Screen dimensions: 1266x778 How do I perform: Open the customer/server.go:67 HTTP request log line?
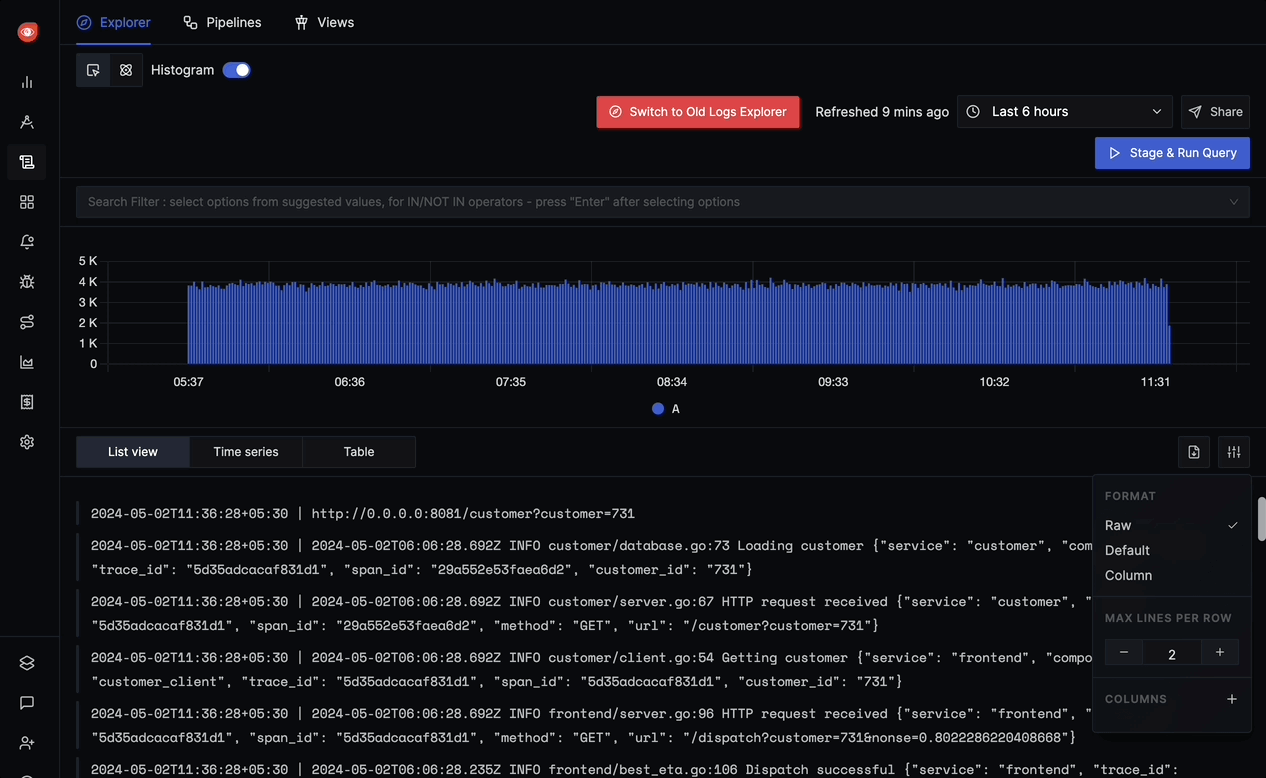point(585,614)
